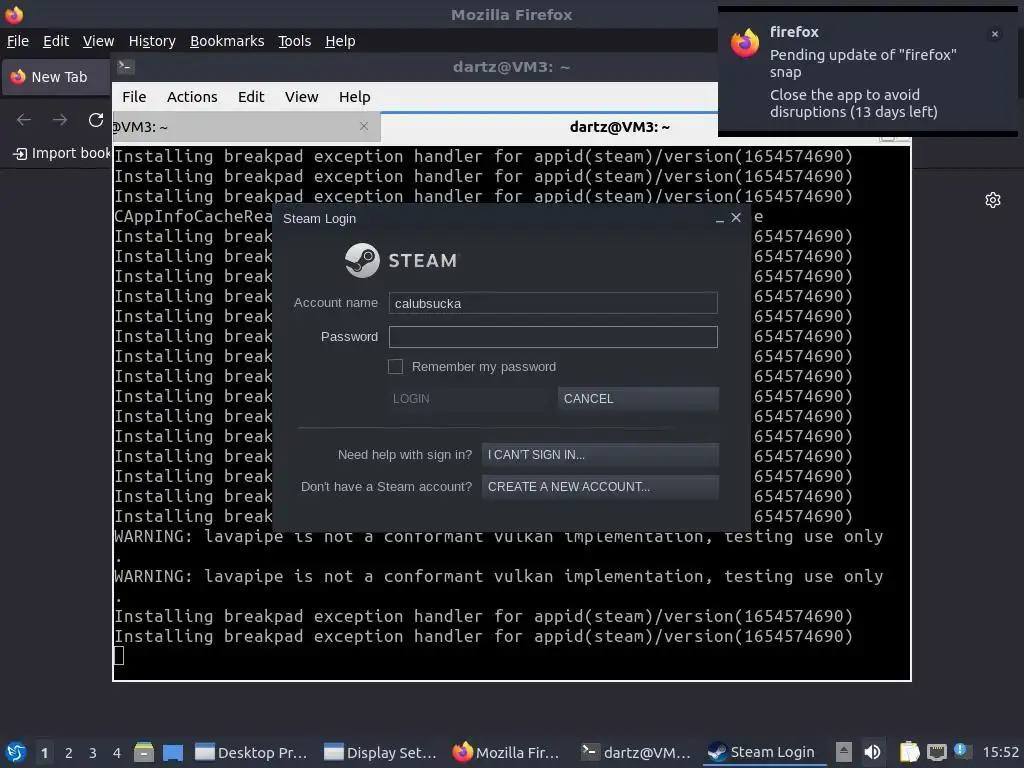This screenshot has width=1024, height=768.
Task: Click the Firefox back arrow
Action: (x=24, y=120)
